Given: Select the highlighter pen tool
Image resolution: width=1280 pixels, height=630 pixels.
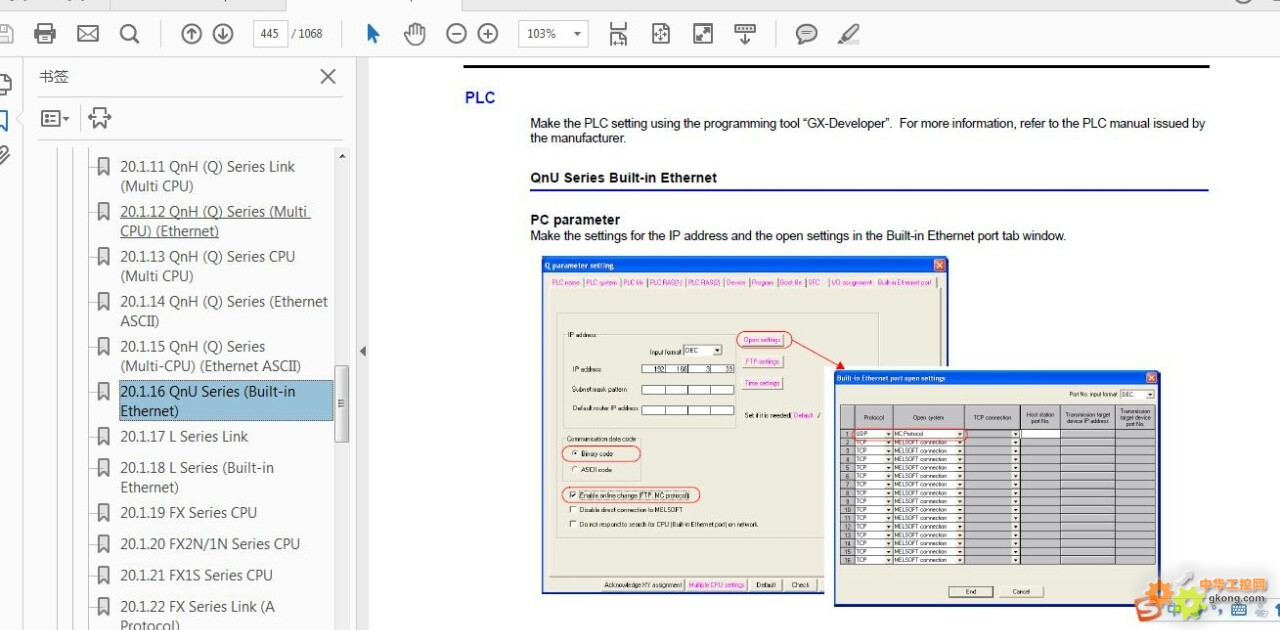Looking at the screenshot, I should coord(848,34).
